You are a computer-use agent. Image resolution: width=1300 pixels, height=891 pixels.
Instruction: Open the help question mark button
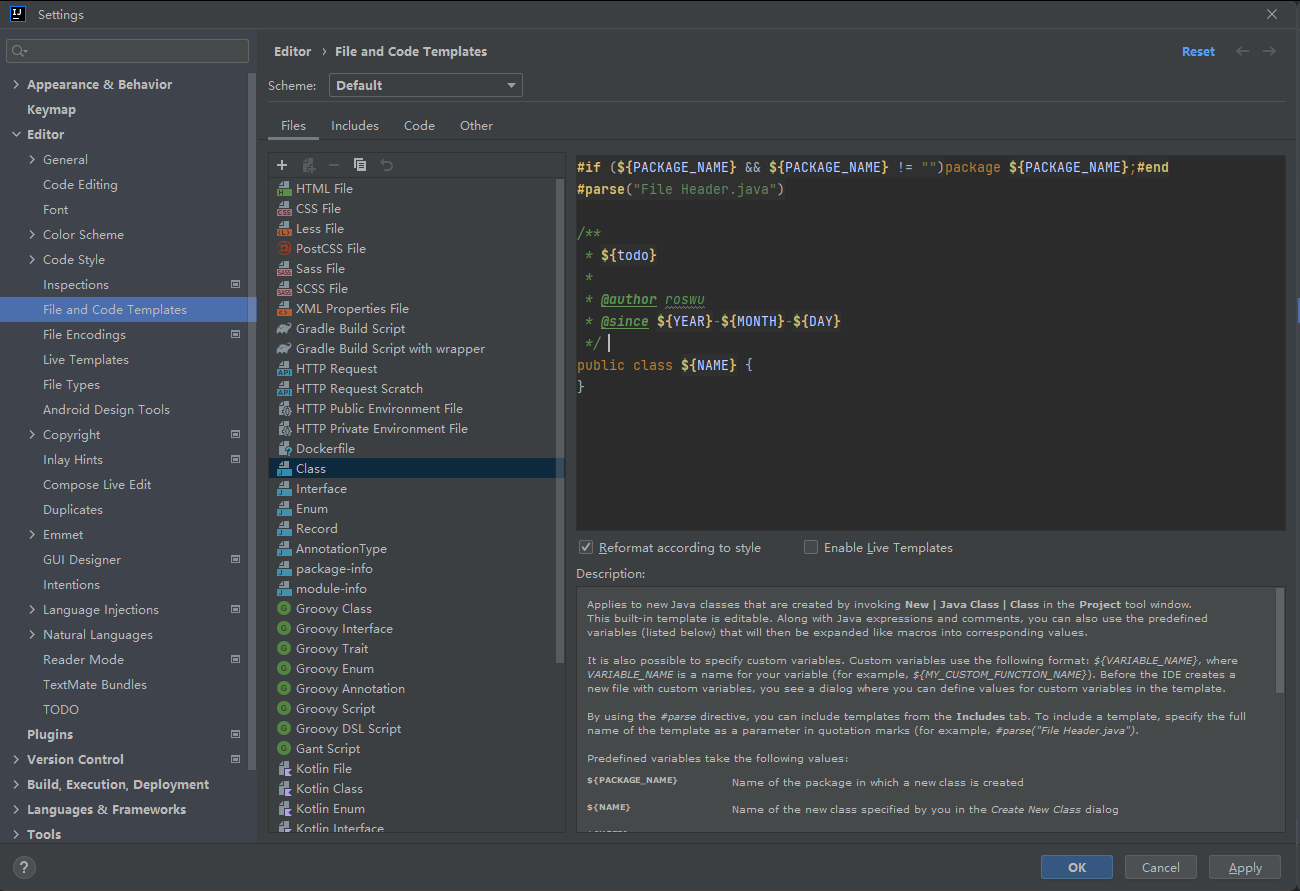click(25, 867)
